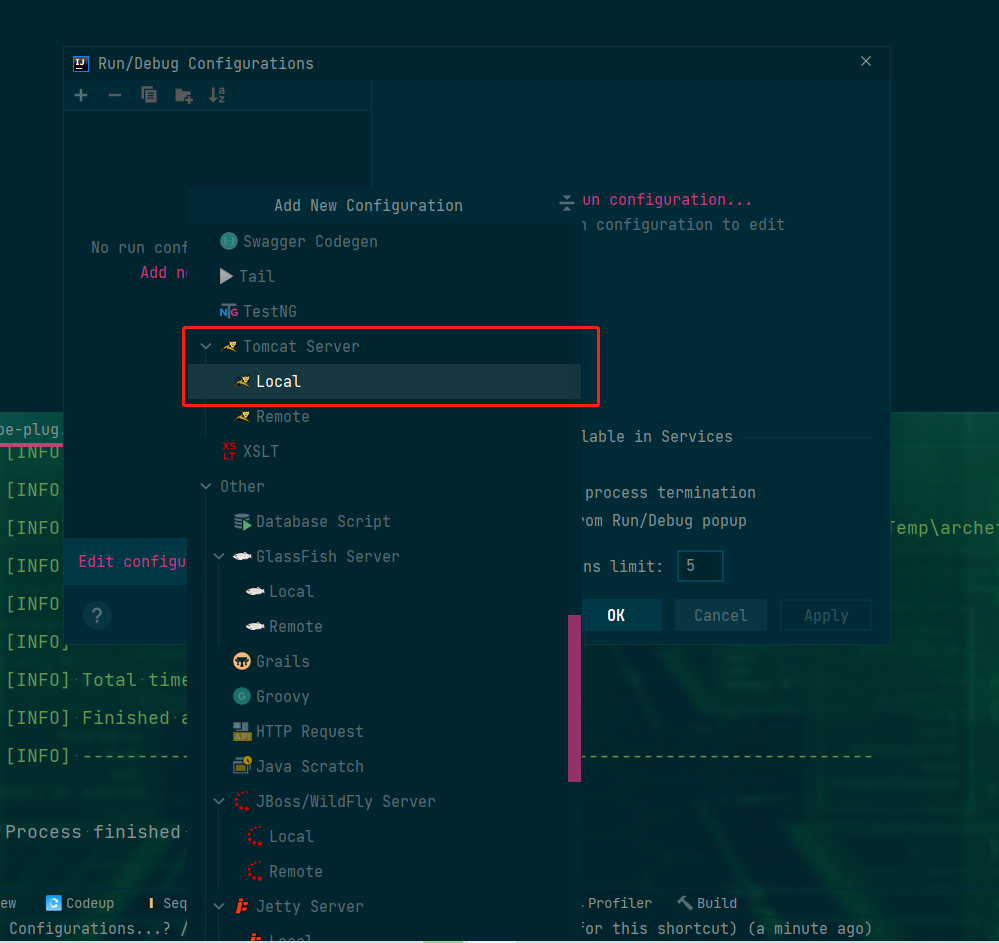Choose the XSLT configuration type
Screen dimensions: 999x943
tap(384, 451)
